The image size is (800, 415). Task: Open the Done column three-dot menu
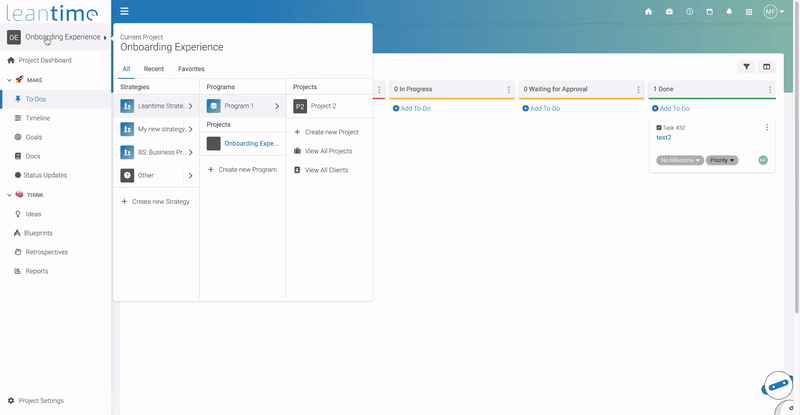(x=768, y=89)
